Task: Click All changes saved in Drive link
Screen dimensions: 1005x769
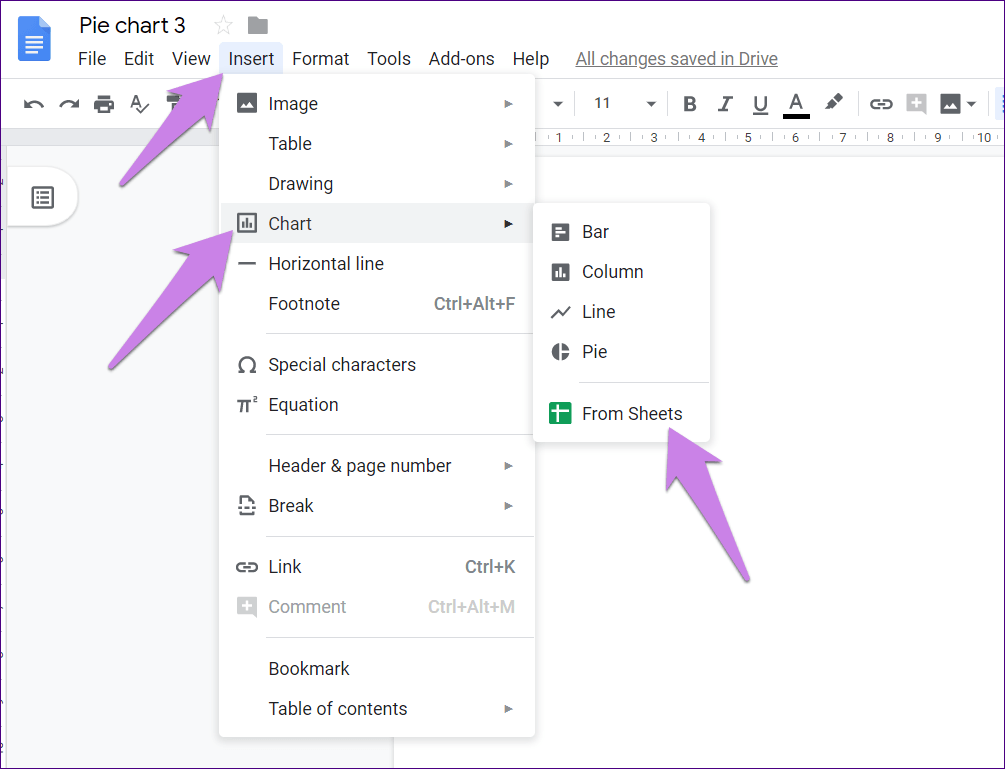Action: point(676,59)
